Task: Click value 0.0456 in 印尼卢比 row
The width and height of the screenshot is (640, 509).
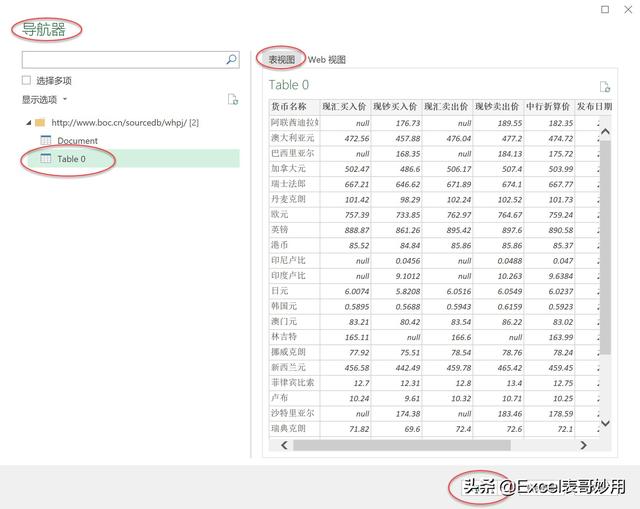Action: 408,261
